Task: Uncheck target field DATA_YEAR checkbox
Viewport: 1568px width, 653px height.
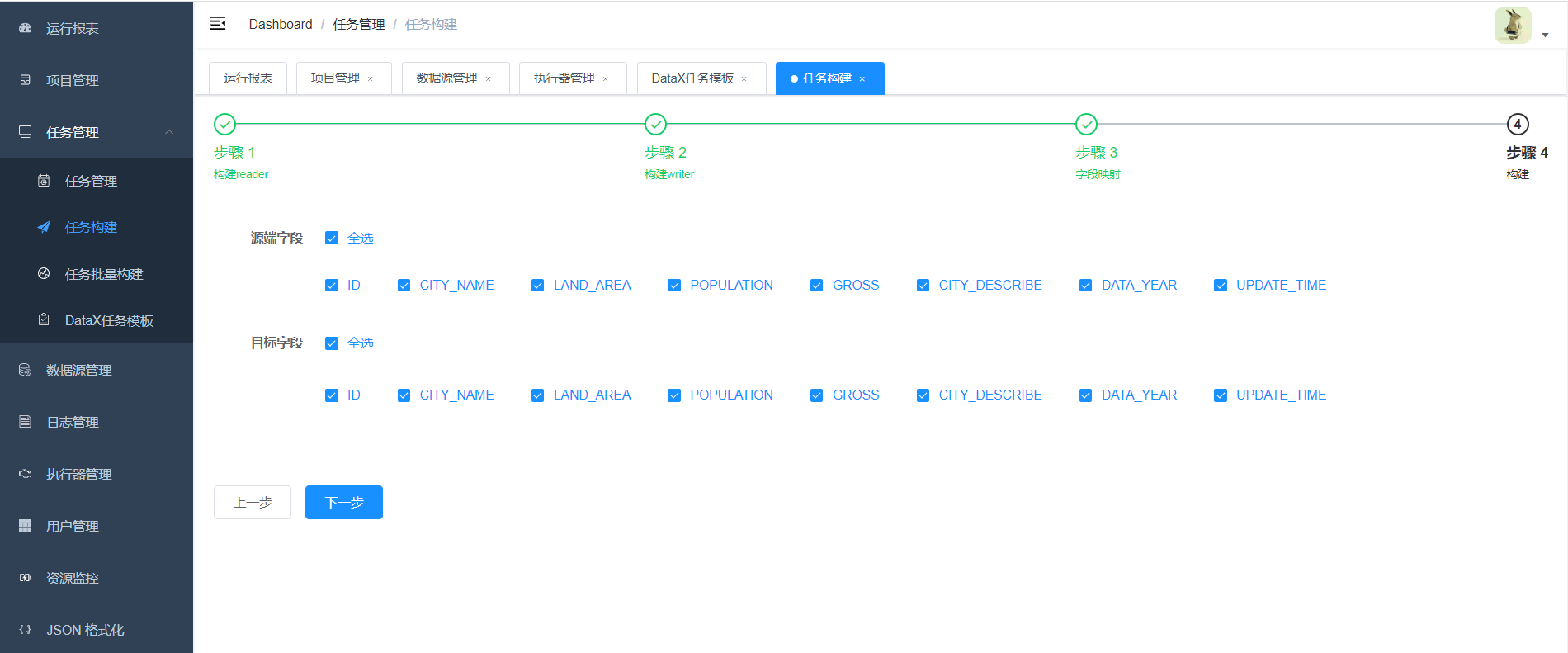Action: tap(1086, 395)
